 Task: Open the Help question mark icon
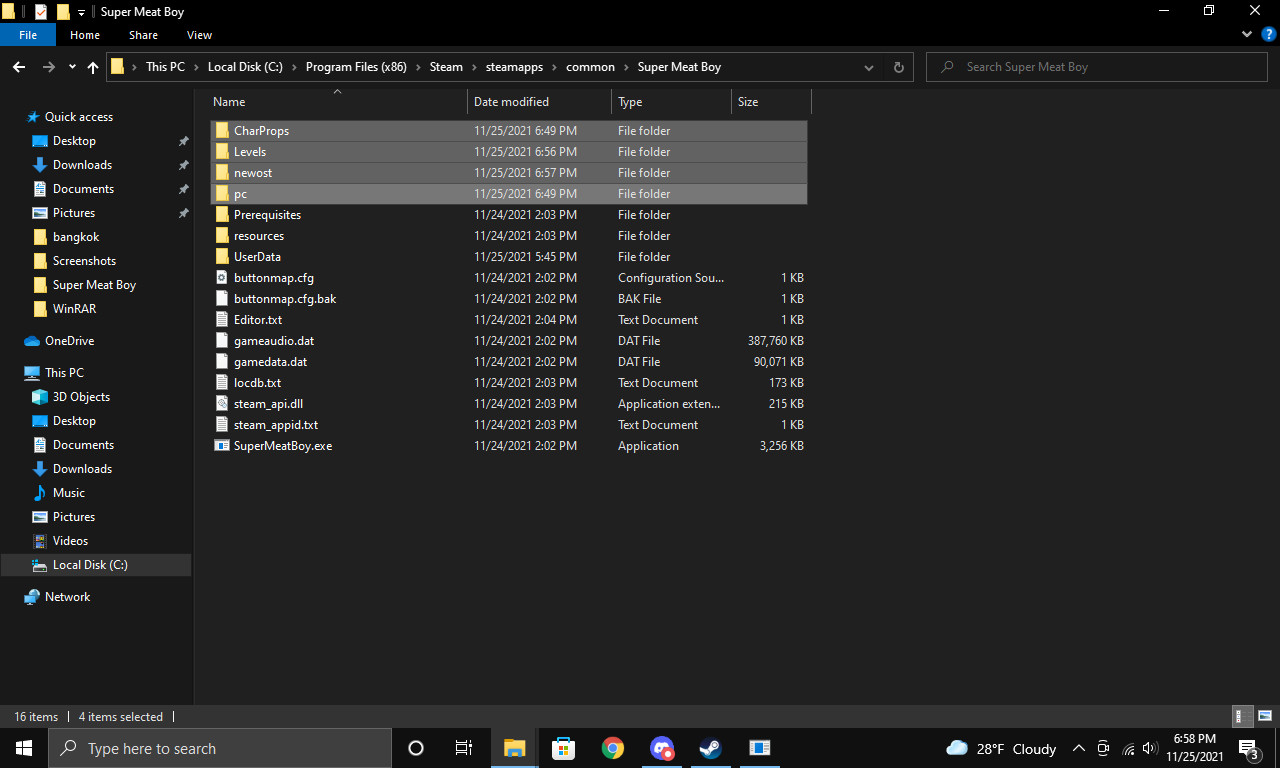pos(1268,34)
